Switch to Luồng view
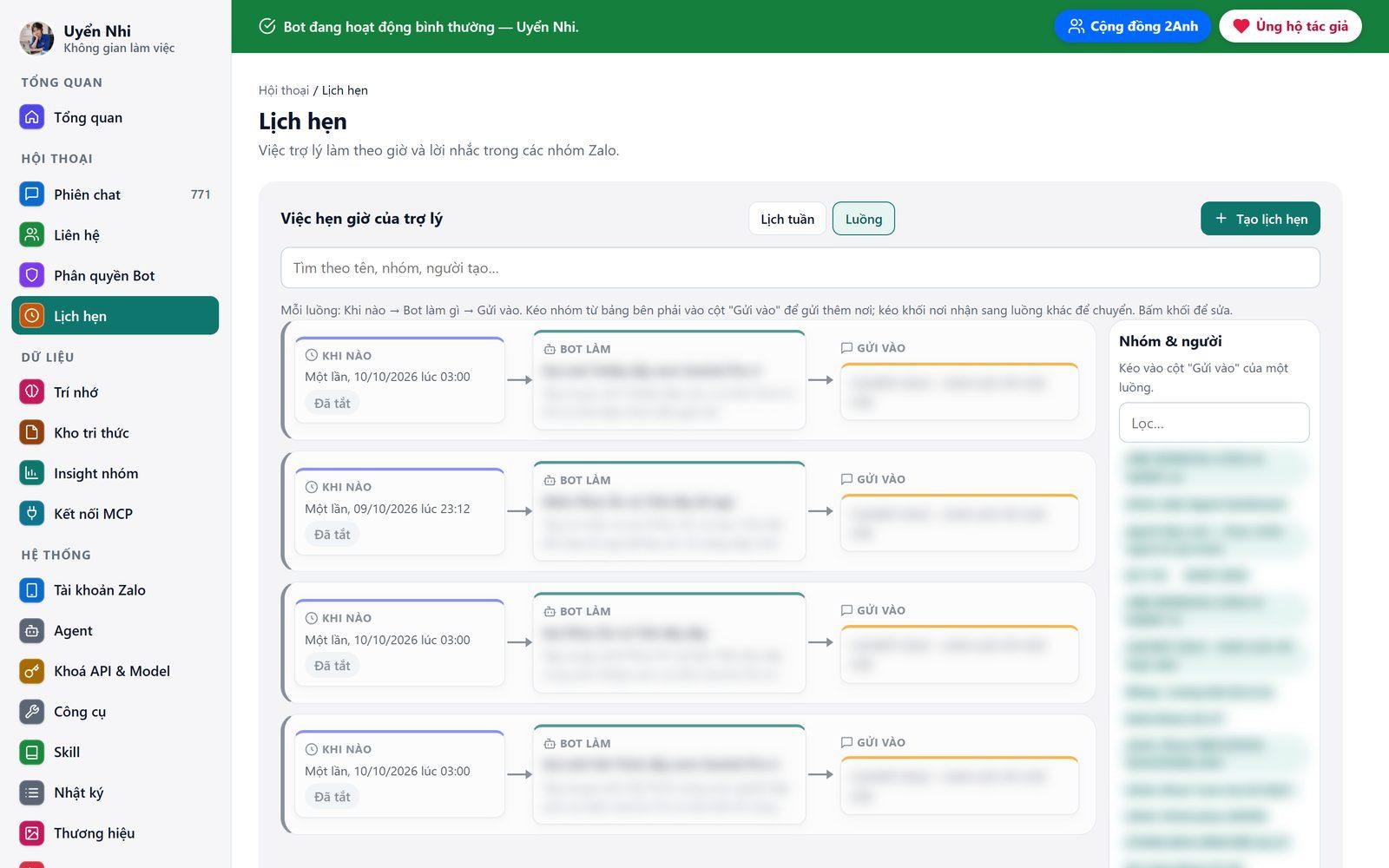The image size is (1389, 868). pyautogui.click(x=864, y=219)
